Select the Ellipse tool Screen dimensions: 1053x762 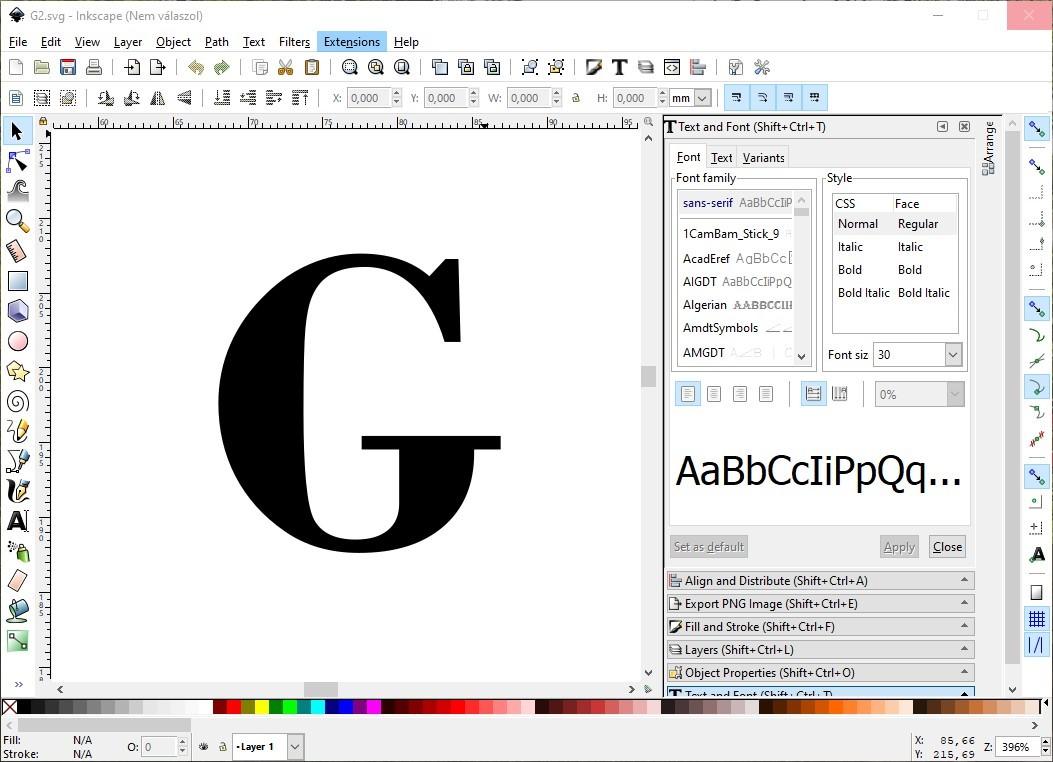tap(16, 341)
